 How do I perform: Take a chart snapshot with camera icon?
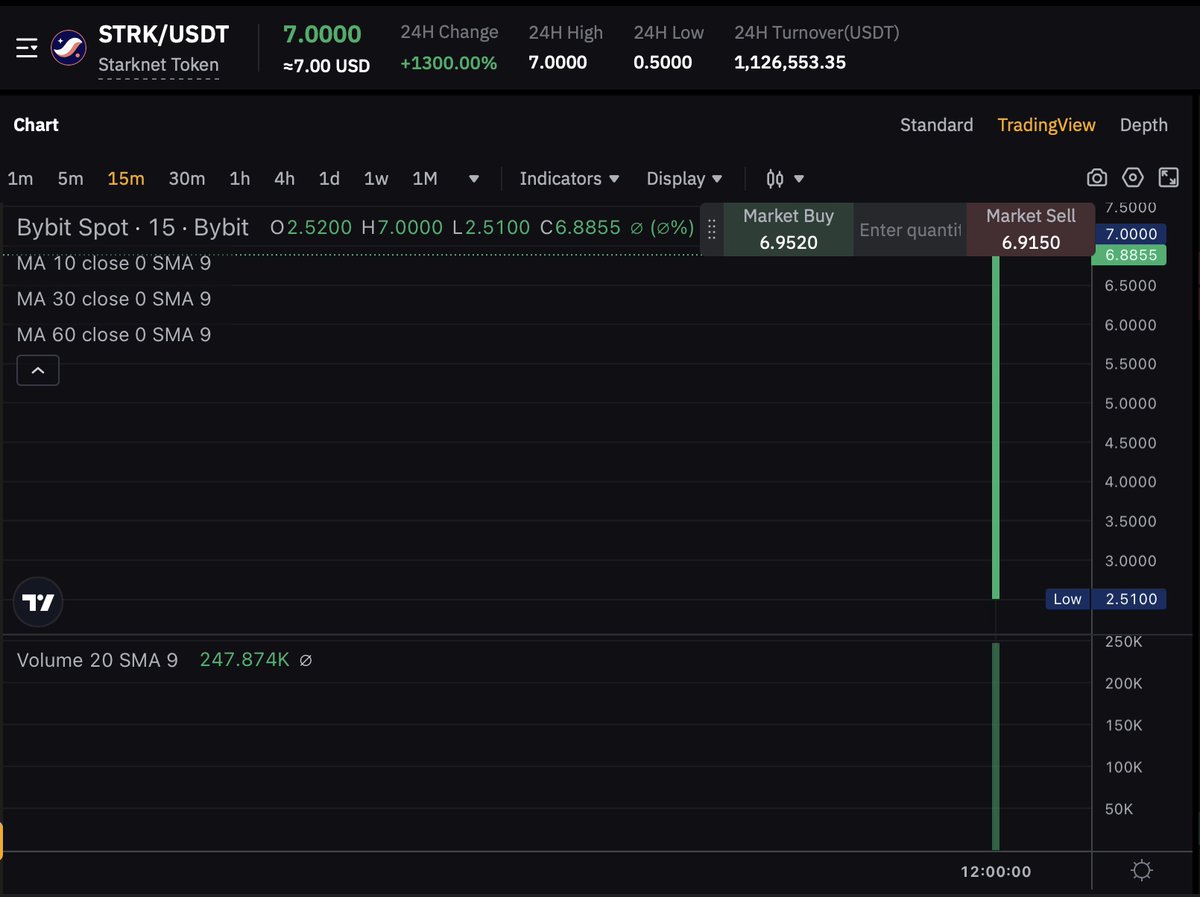point(1097,178)
